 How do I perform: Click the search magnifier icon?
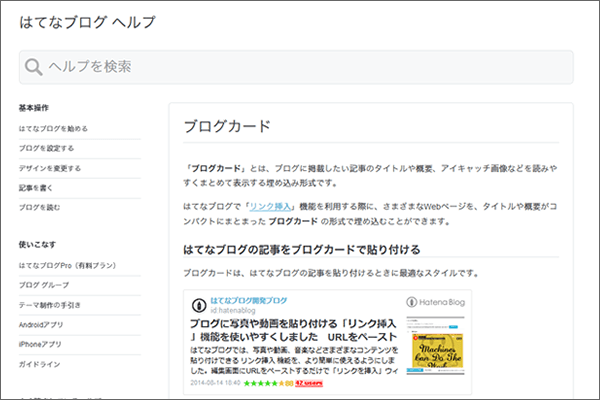(34, 67)
